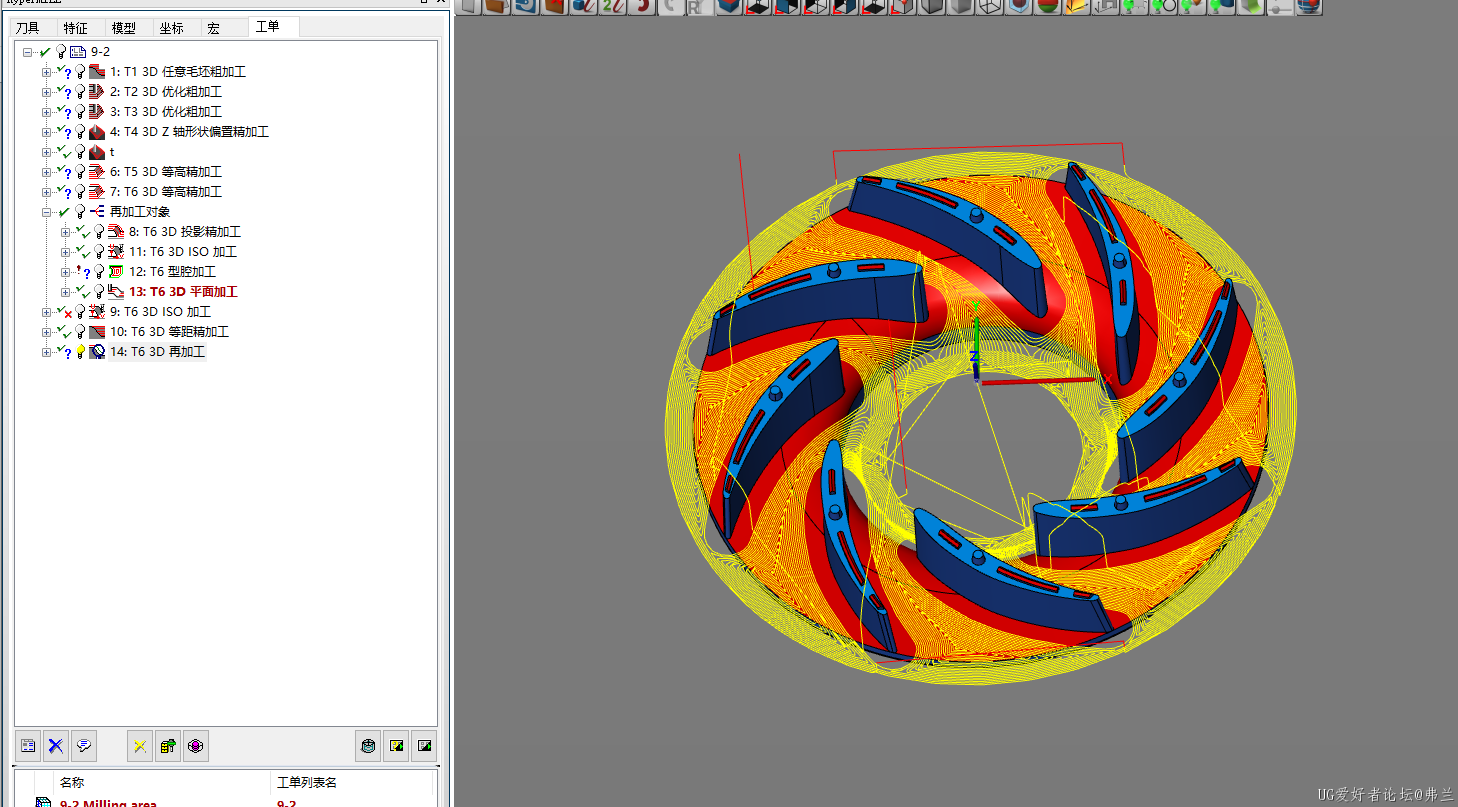Image resolution: width=1458 pixels, height=807 pixels.
Task: Toggle light bulb of 再加工对象
Action: (x=80, y=212)
